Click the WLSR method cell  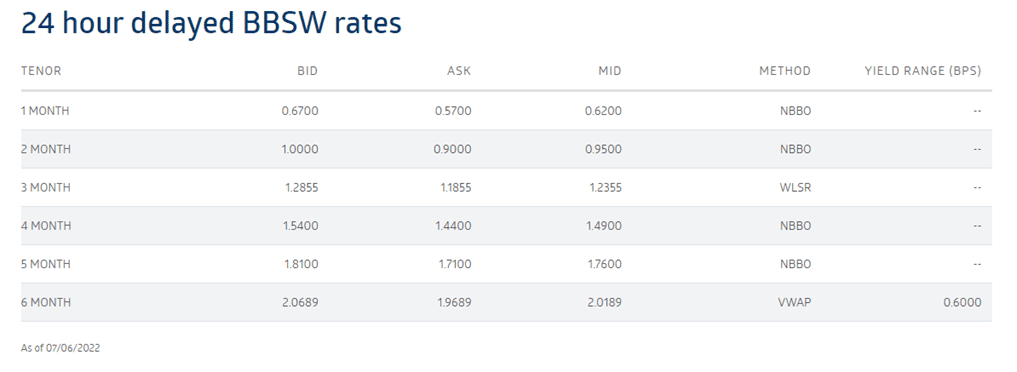[x=796, y=187]
